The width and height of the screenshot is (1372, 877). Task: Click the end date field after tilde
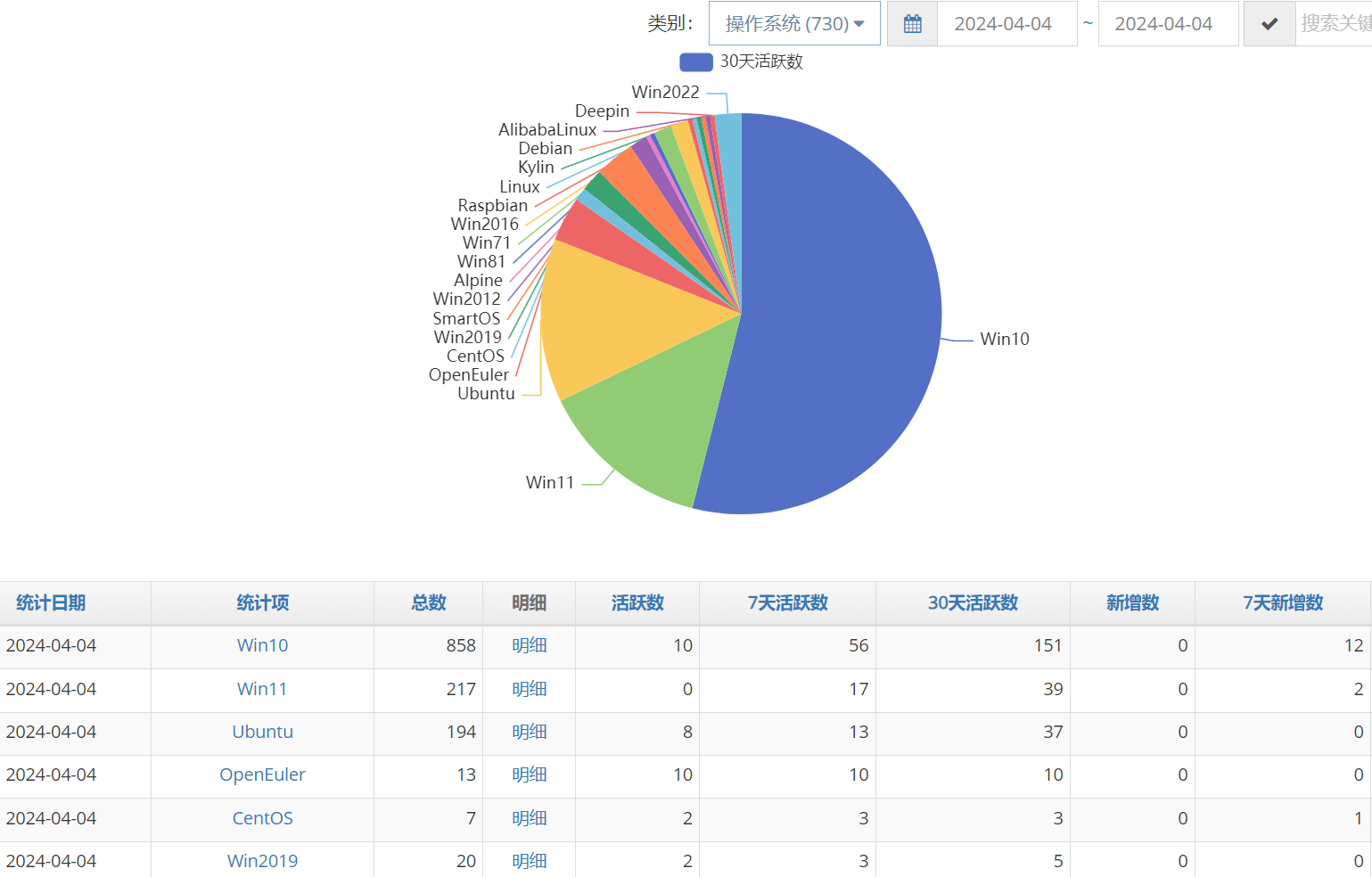coord(1168,24)
